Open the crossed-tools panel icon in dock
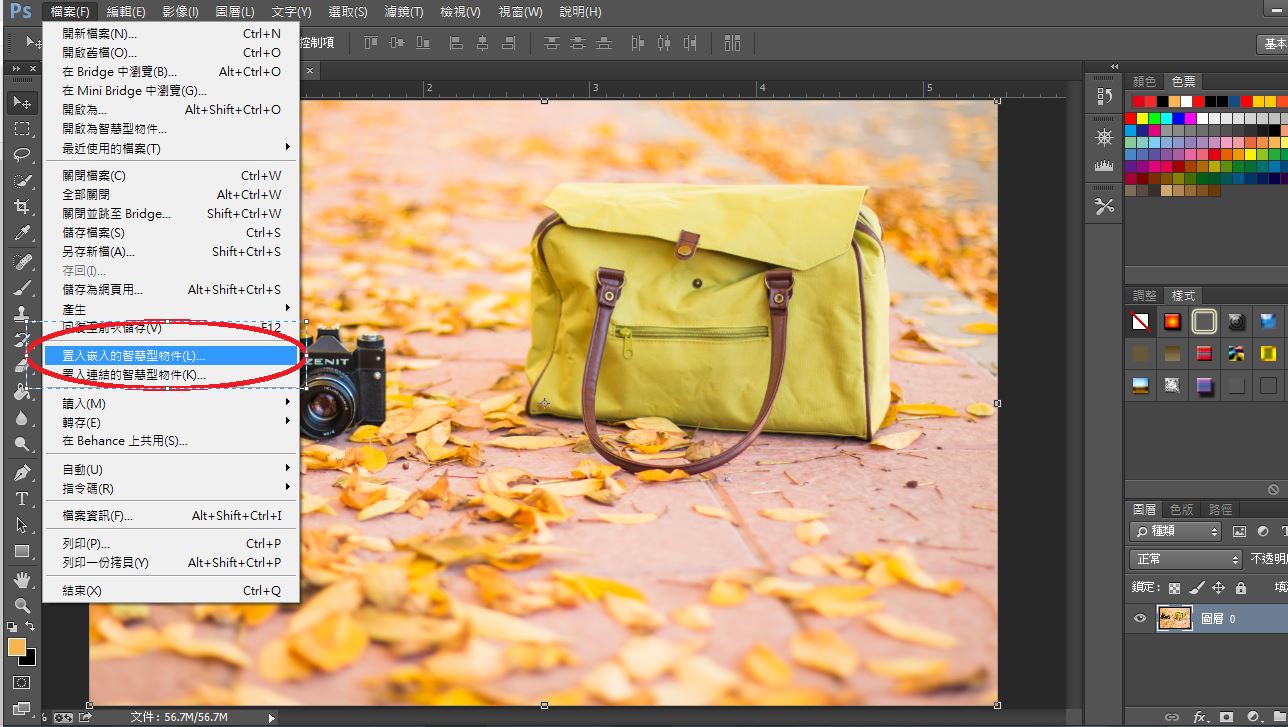The width and height of the screenshot is (1288, 727). click(1104, 206)
